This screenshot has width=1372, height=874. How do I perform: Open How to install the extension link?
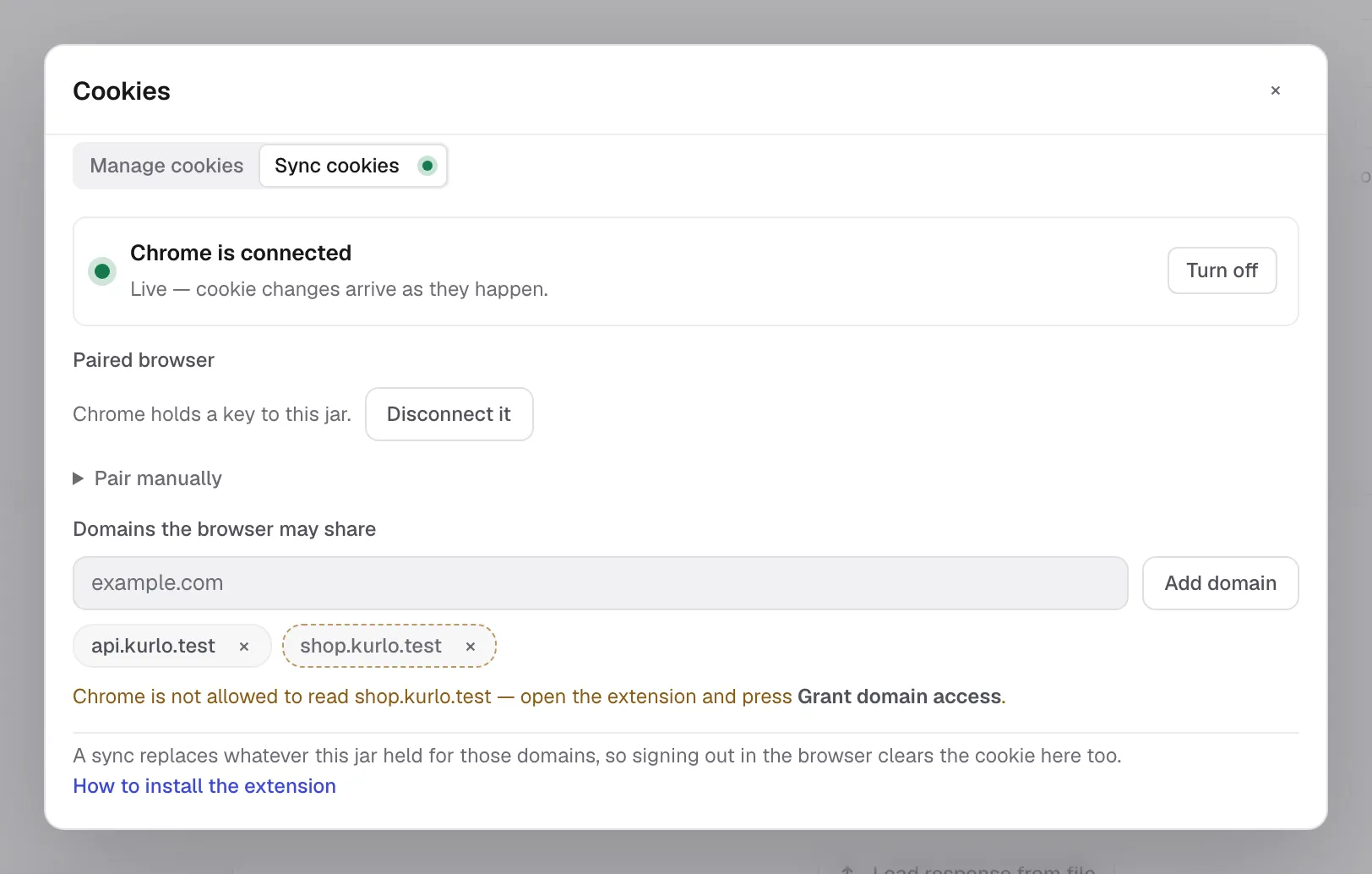(204, 786)
